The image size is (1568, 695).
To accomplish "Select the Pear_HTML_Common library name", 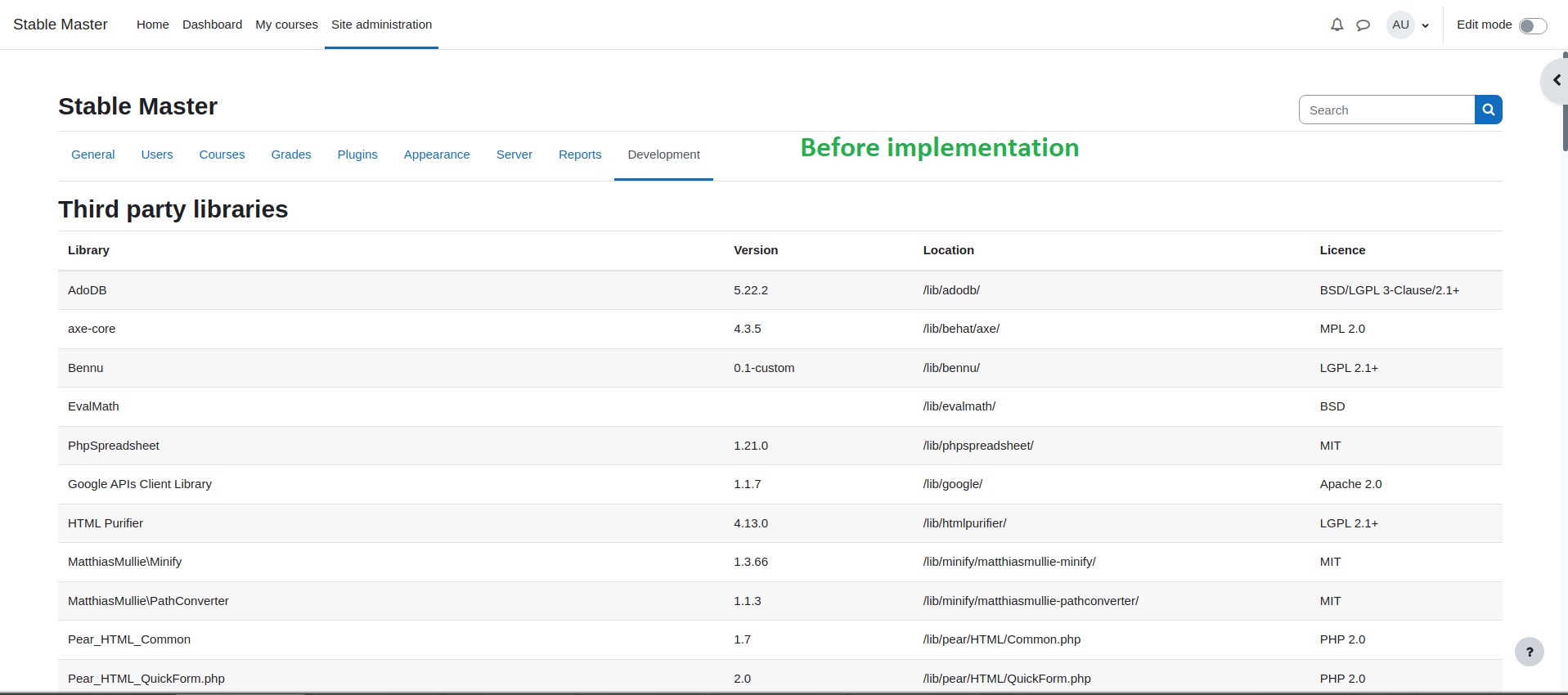I will (x=129, y=639).
